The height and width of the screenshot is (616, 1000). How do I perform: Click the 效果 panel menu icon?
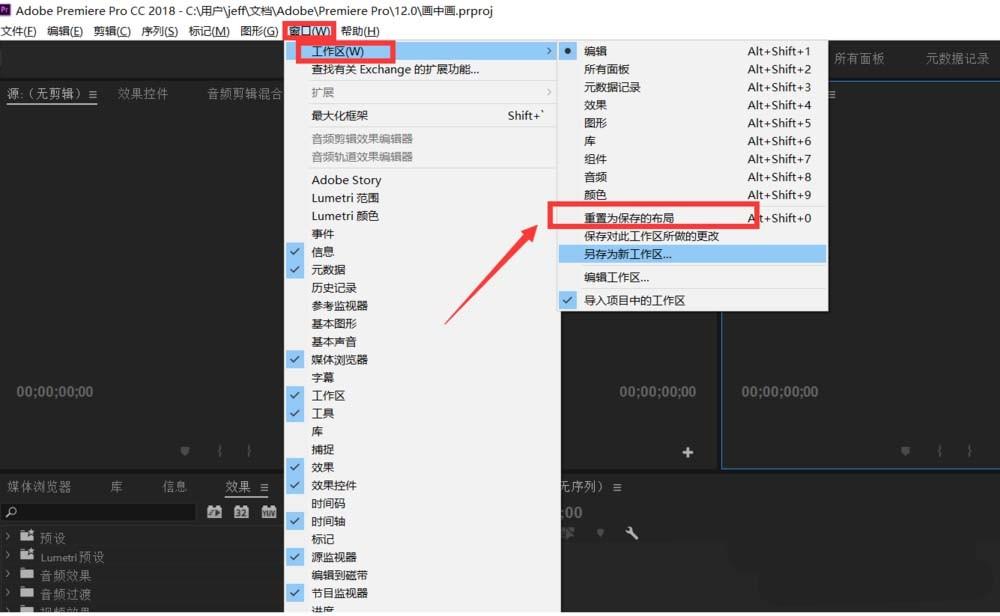[x=262, y=487]
